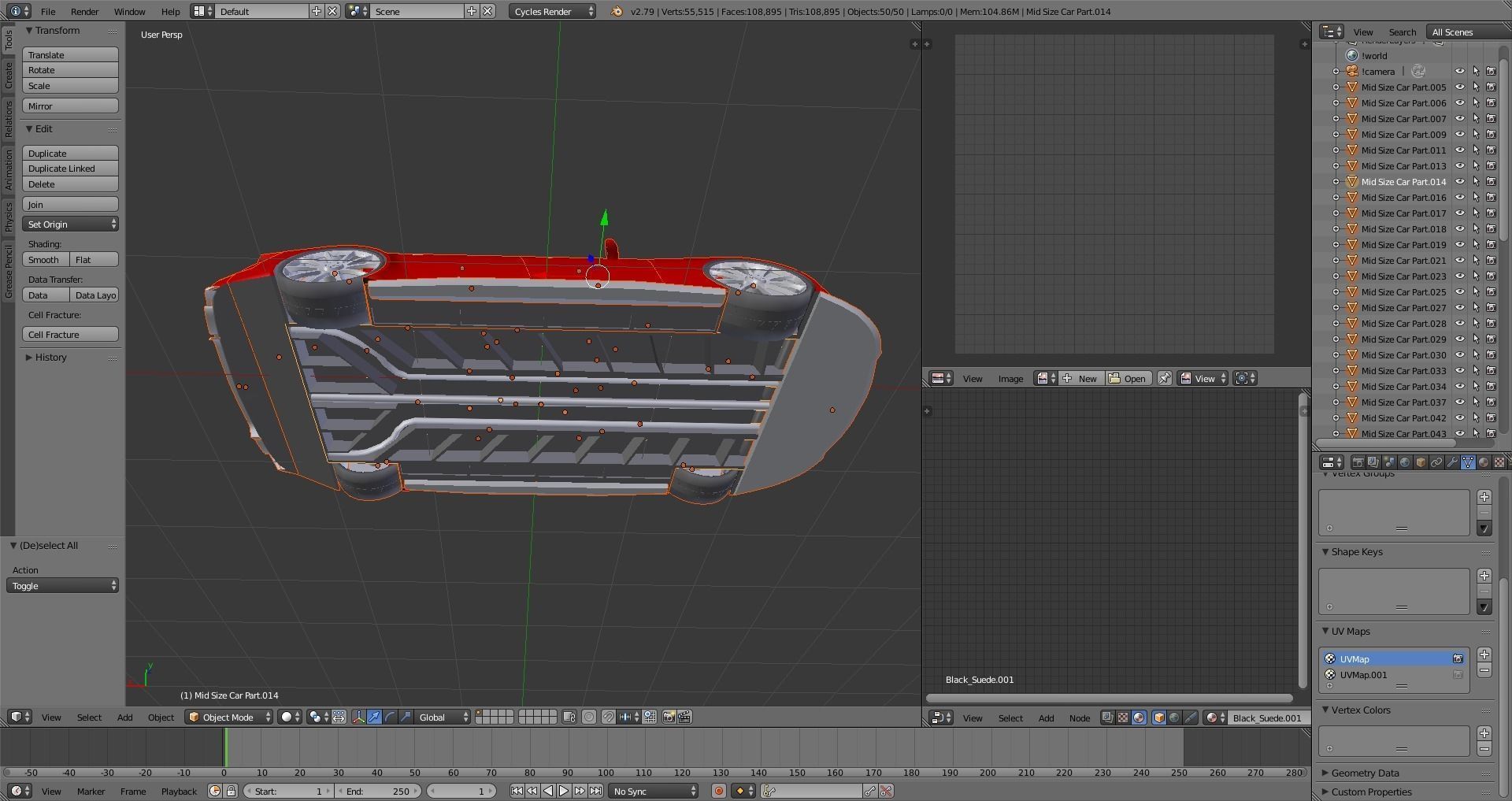Open the Object Mode dropdown
The image size is (1512, 801).
coord(229,717)
